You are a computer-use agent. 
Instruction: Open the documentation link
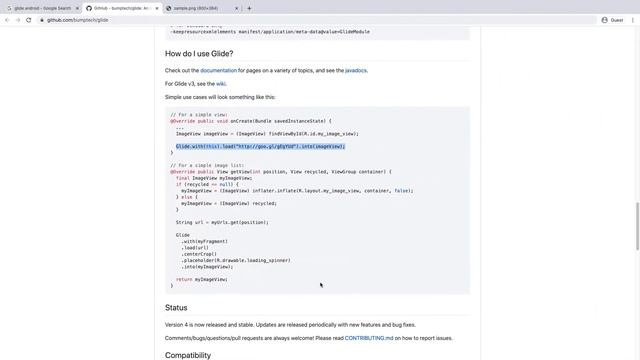218,71
